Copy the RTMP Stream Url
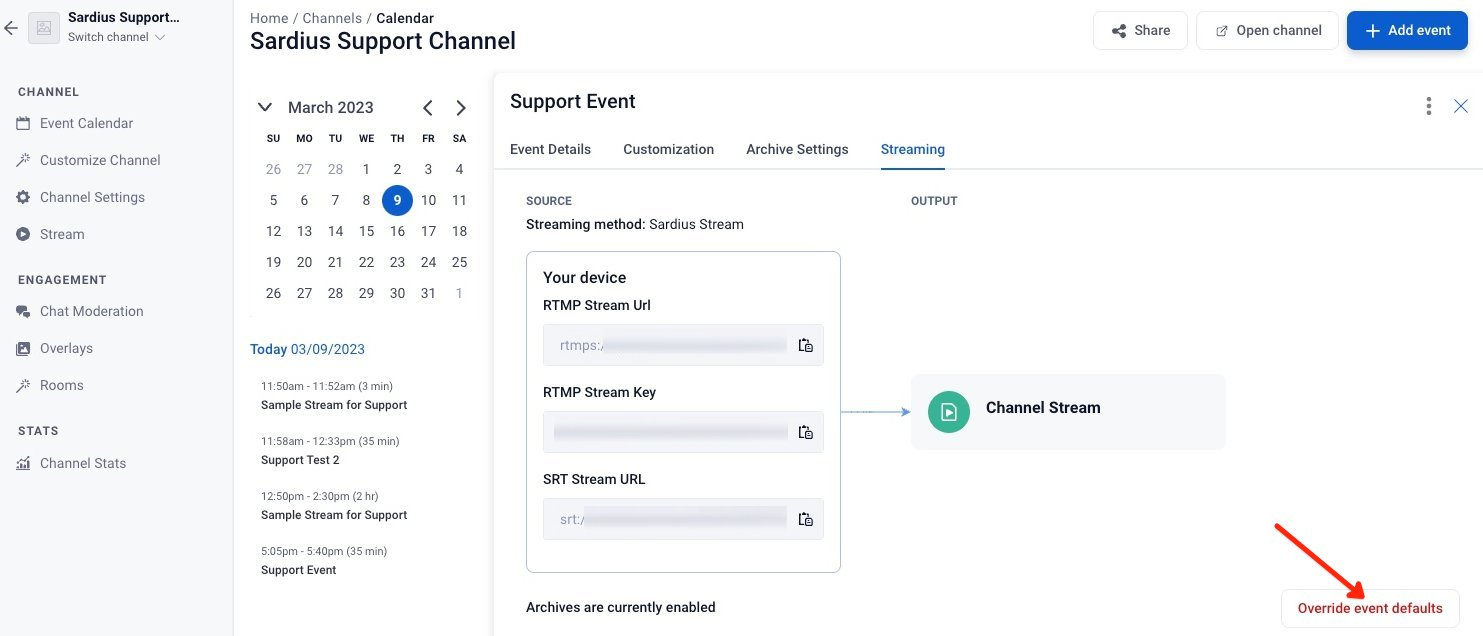 805,346
